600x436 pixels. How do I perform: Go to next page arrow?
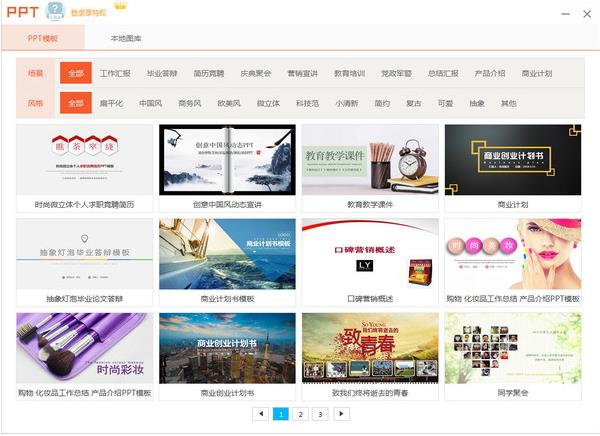pyautogui.click(x=341, y=414)
